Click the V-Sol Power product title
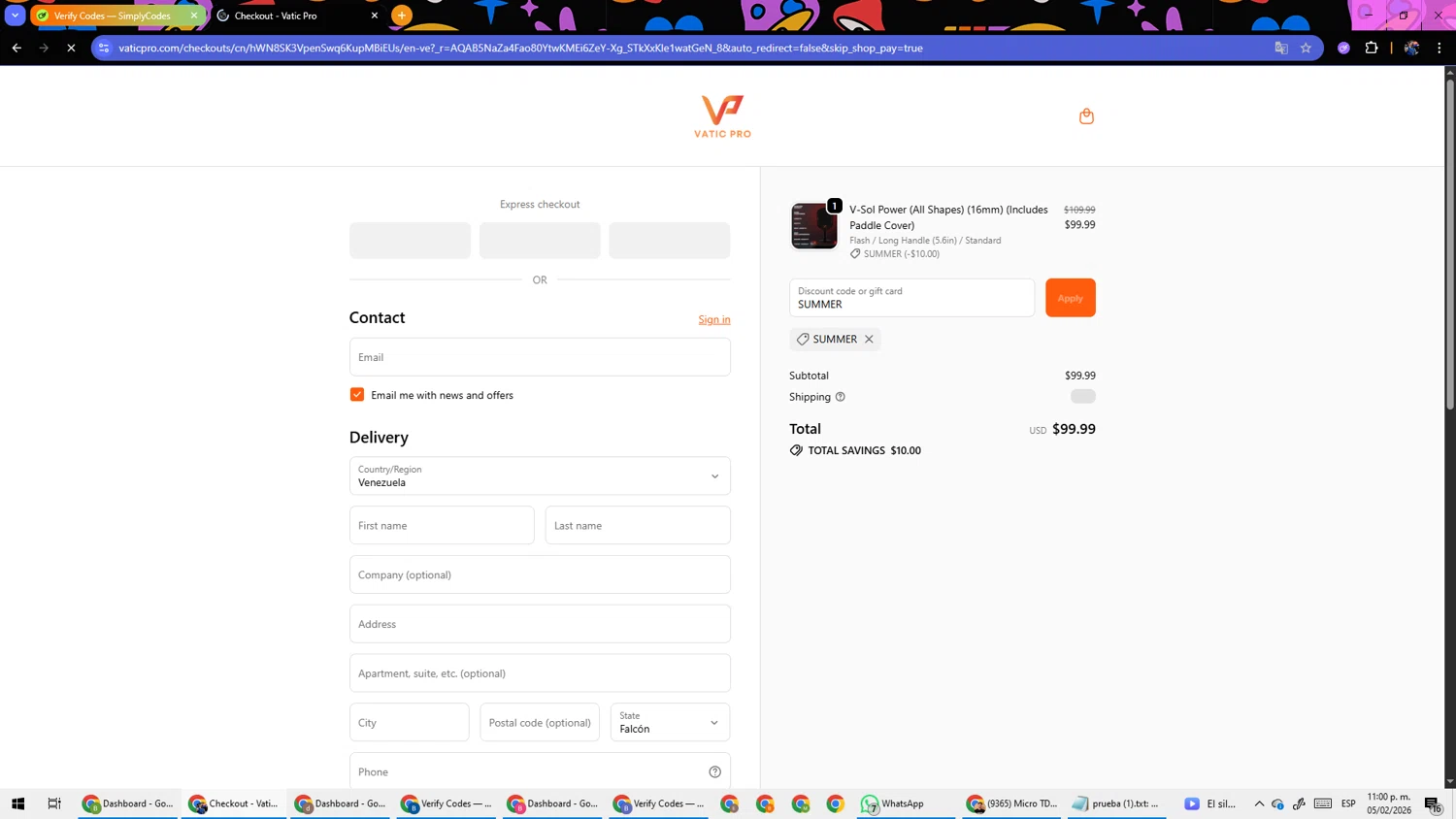The height and width of the screenshot is (819, 1456). [x=948, y=217]
